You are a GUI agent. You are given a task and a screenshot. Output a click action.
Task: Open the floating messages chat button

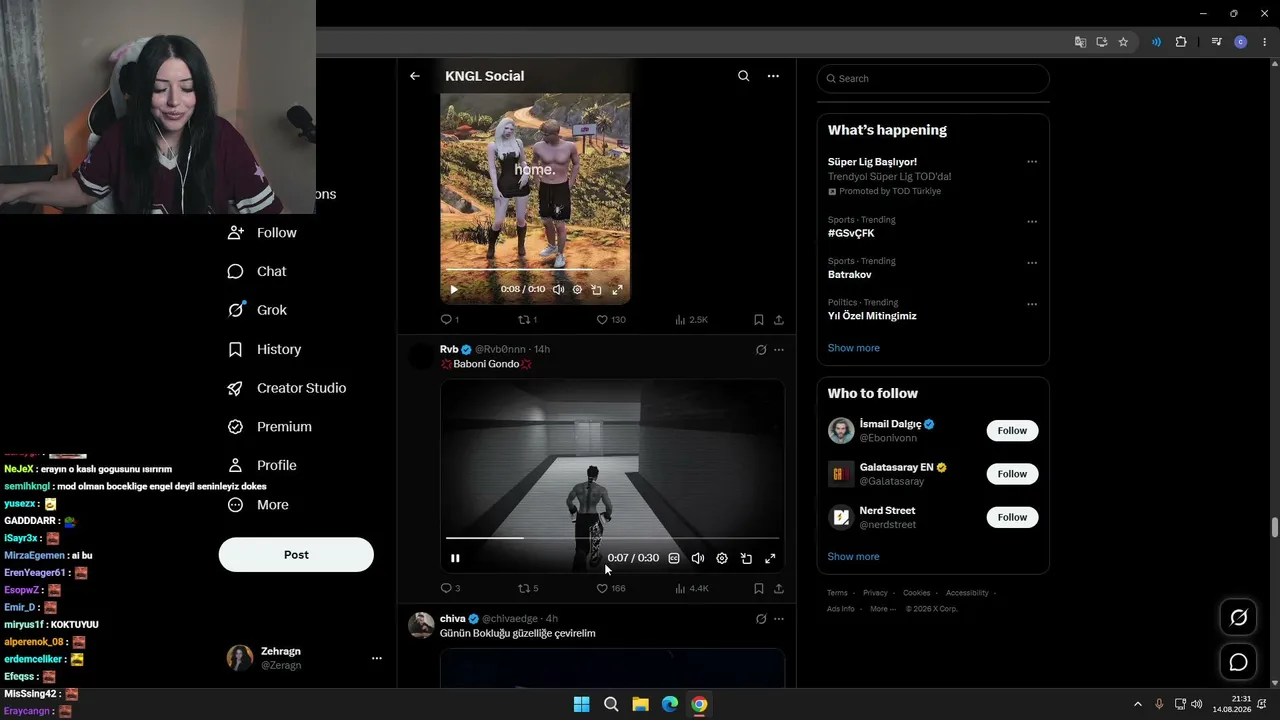[x=1238, y=662]
